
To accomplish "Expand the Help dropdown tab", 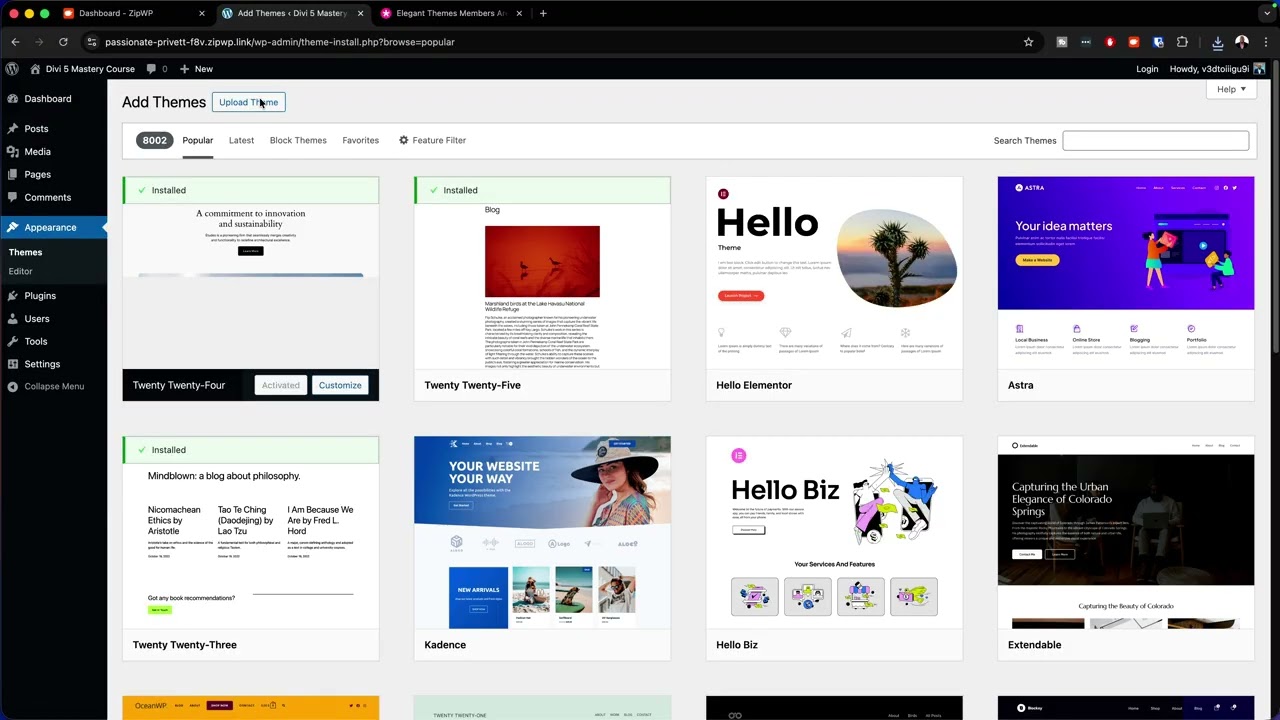I will [1231, 89].
